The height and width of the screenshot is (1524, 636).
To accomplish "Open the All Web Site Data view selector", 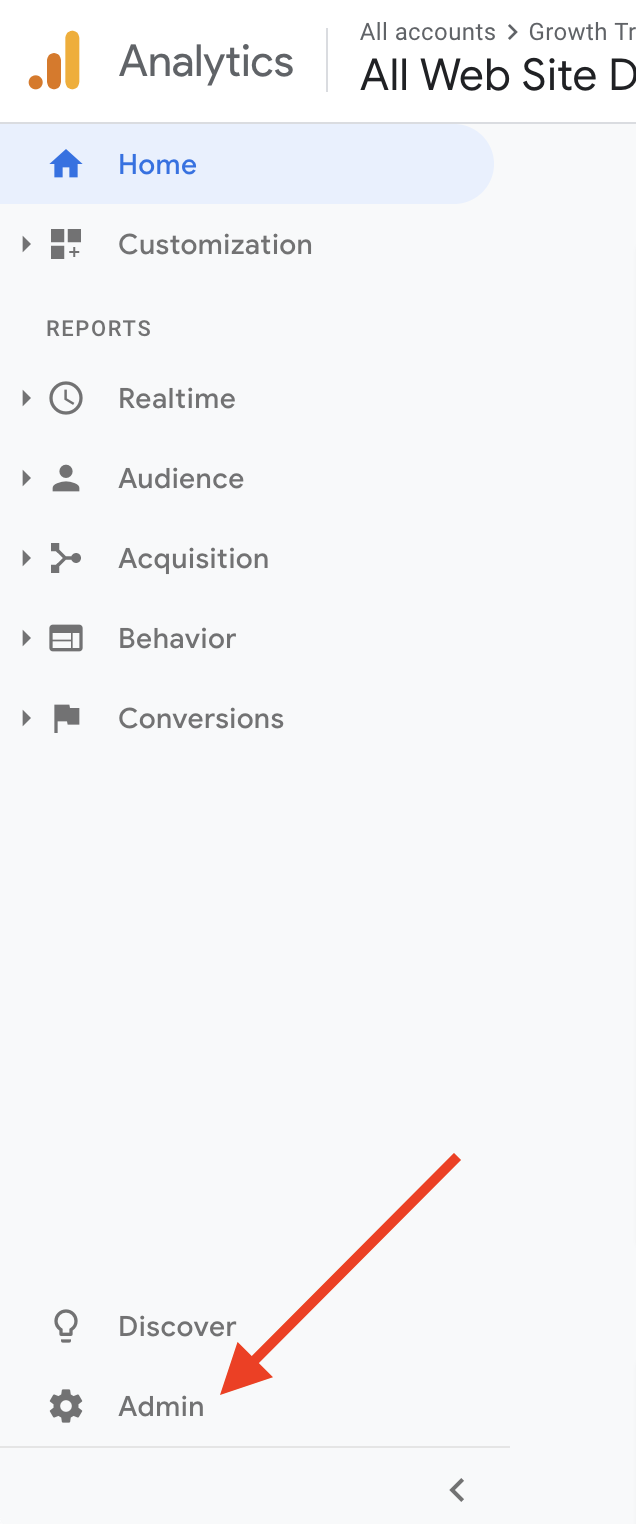I will [498, 75].
